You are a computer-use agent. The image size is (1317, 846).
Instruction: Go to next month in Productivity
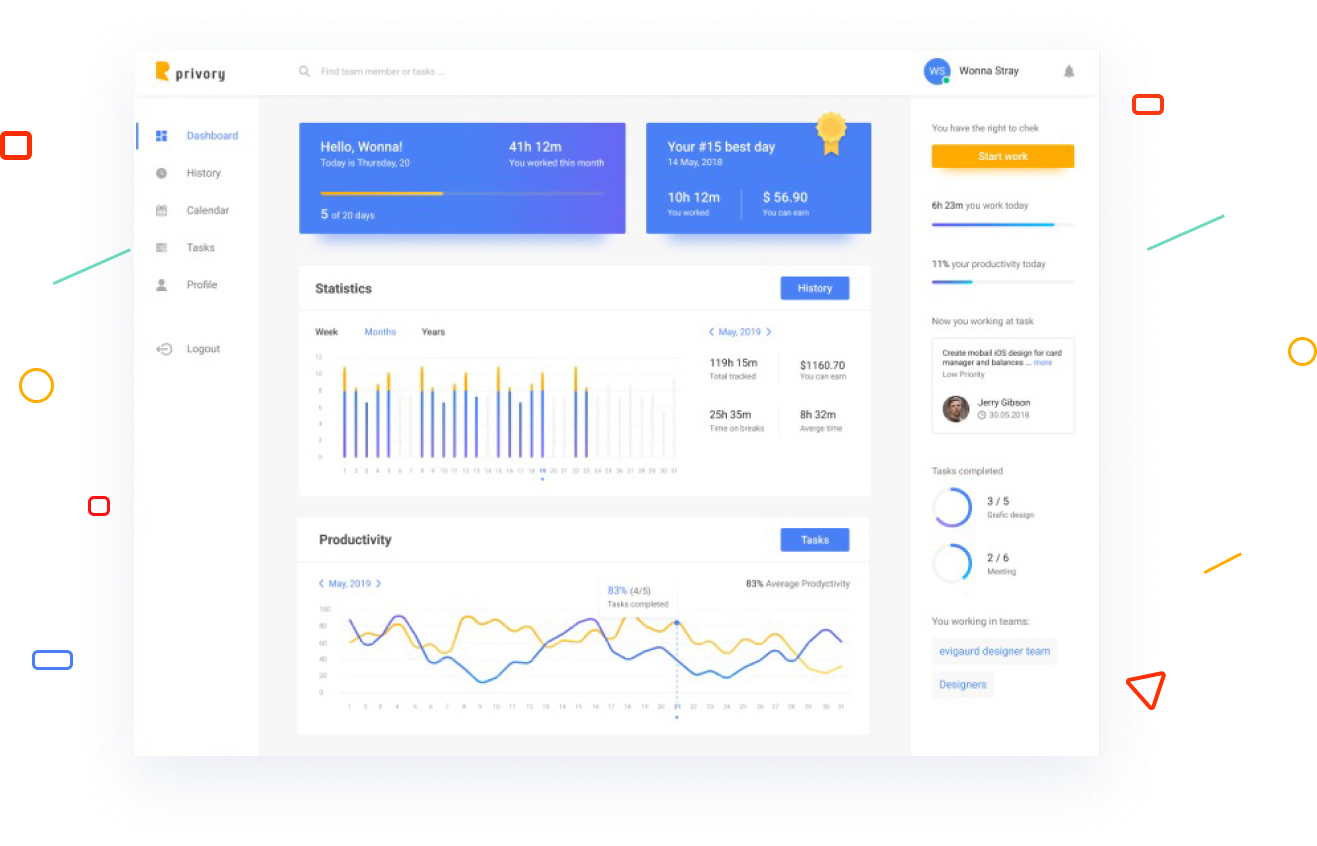[378, 583]
